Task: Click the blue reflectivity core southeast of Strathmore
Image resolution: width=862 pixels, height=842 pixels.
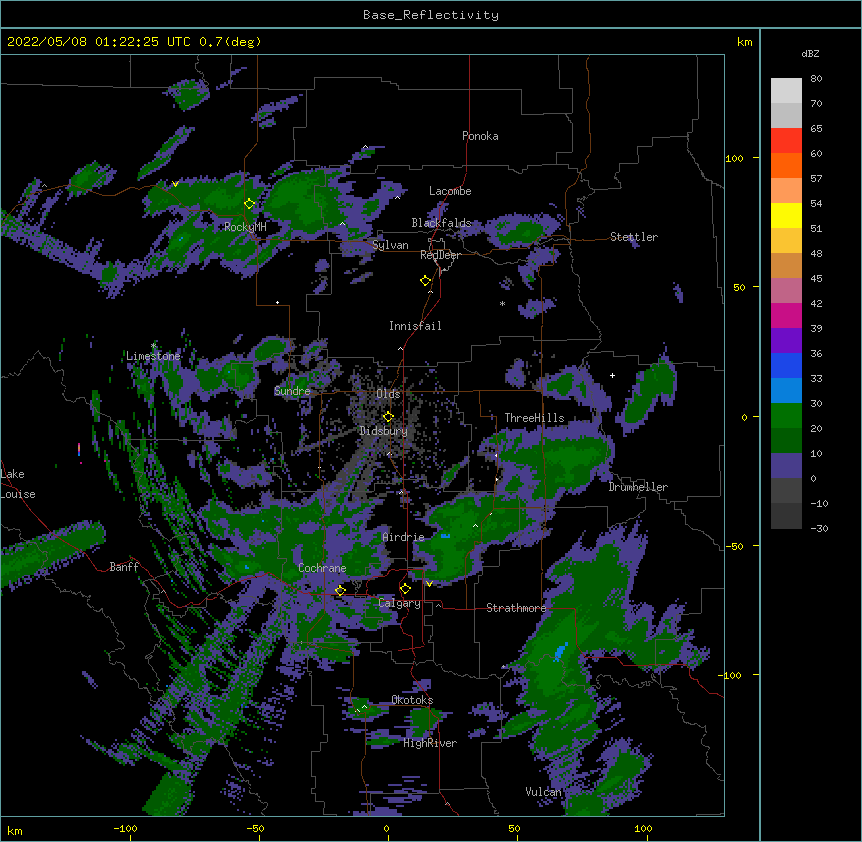Action: [x=561, y=651]
